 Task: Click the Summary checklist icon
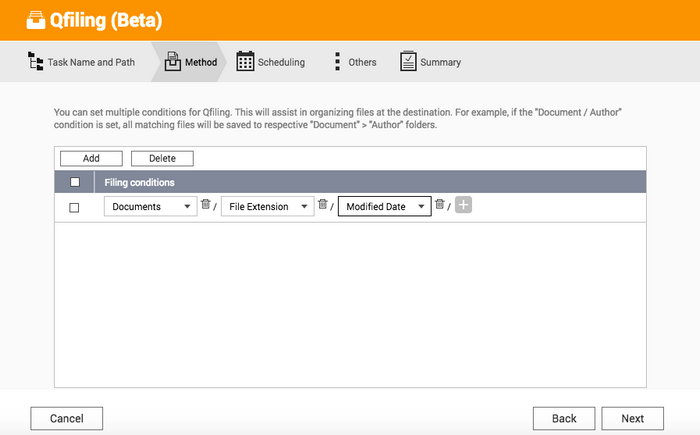[408, 61]
